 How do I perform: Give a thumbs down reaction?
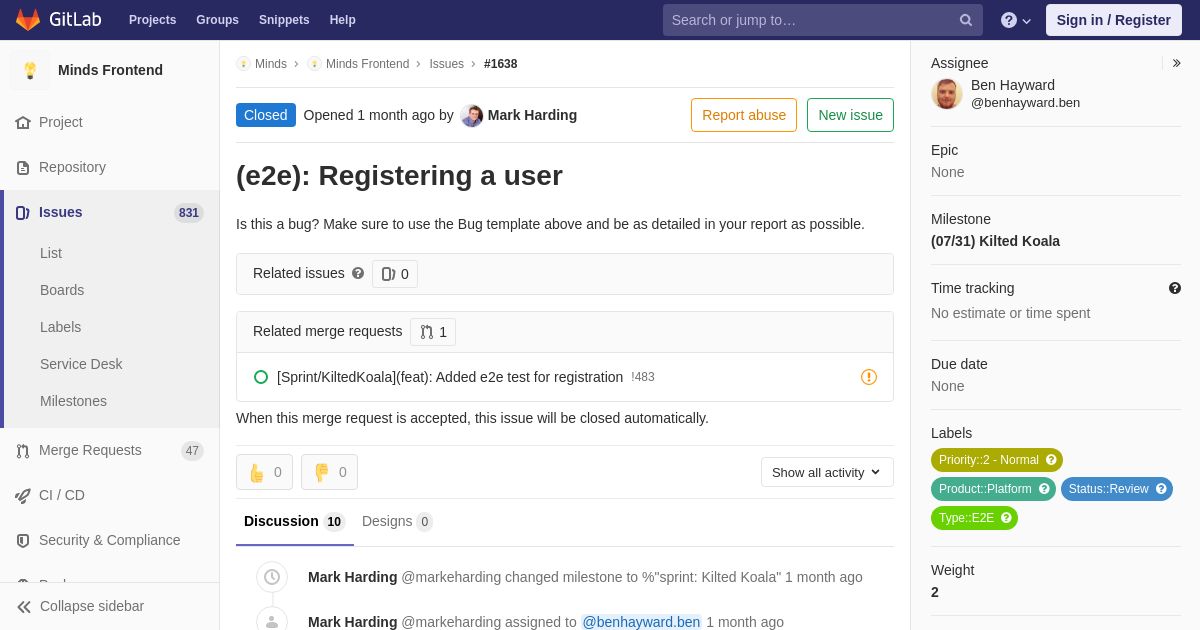(329, 472)
